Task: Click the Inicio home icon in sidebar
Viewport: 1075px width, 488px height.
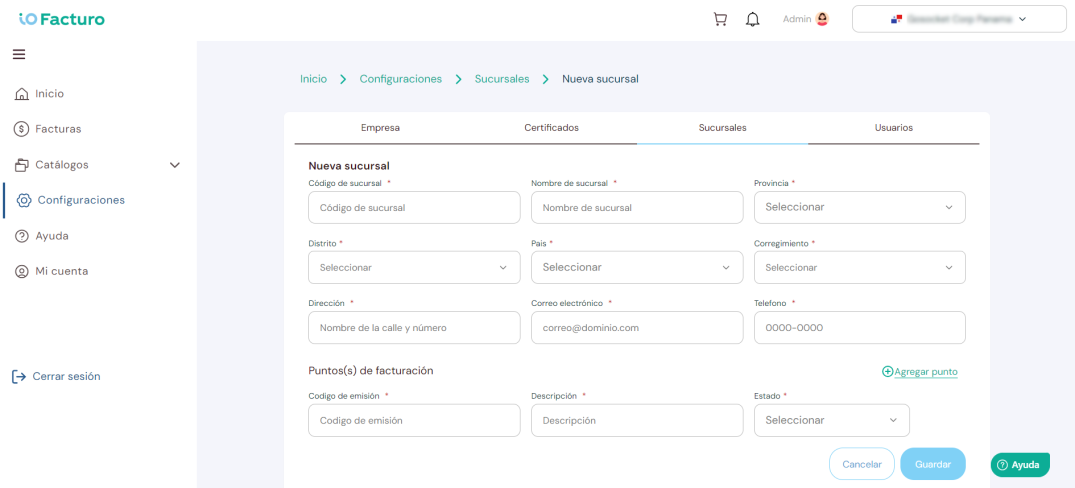Action: click(22, 94)
